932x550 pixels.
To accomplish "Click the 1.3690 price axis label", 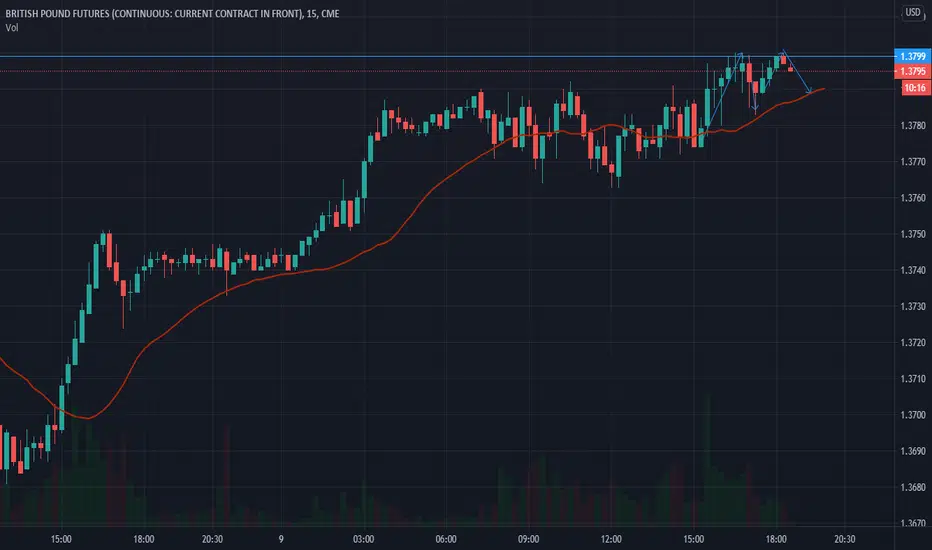I will pyautogui.click(x=913, y=451).
